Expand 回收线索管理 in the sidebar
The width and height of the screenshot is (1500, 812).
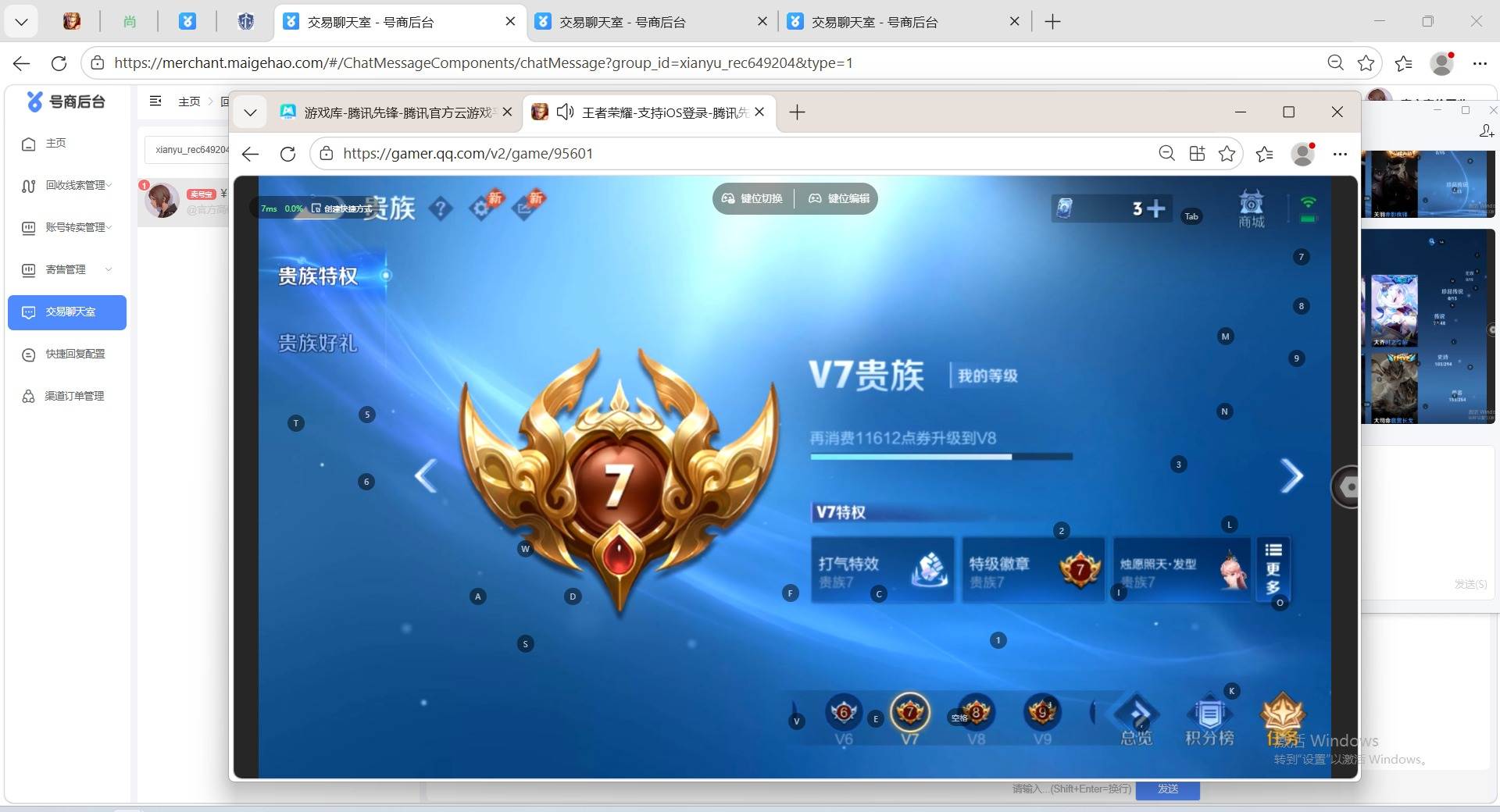pyautogui.click(x=67, y=186)
